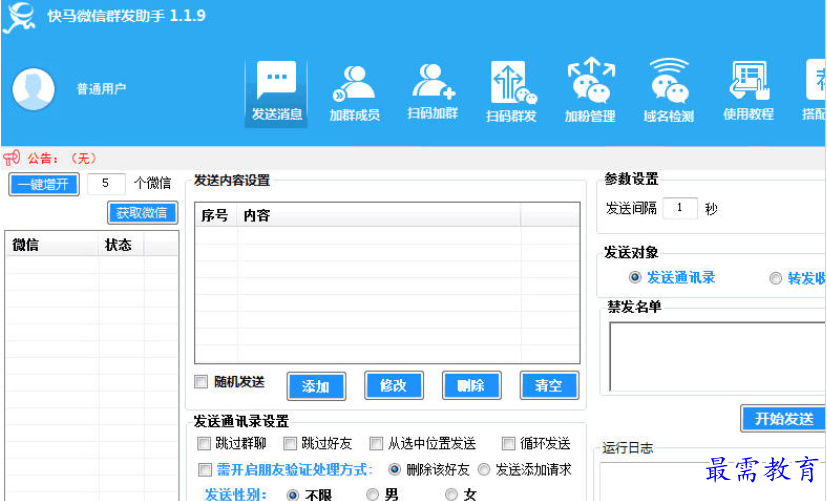Click the 运行日志 label
This screenshot has width=827, height=501.
click(x=628, y=448)
